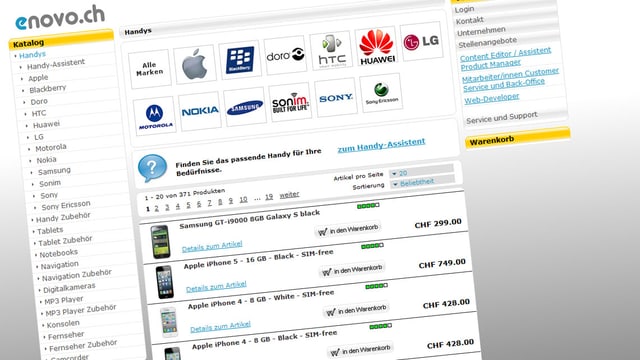The image size is (640, 360).
Task: Filter by the Nokia logo
Action: (x=200, y=111)
